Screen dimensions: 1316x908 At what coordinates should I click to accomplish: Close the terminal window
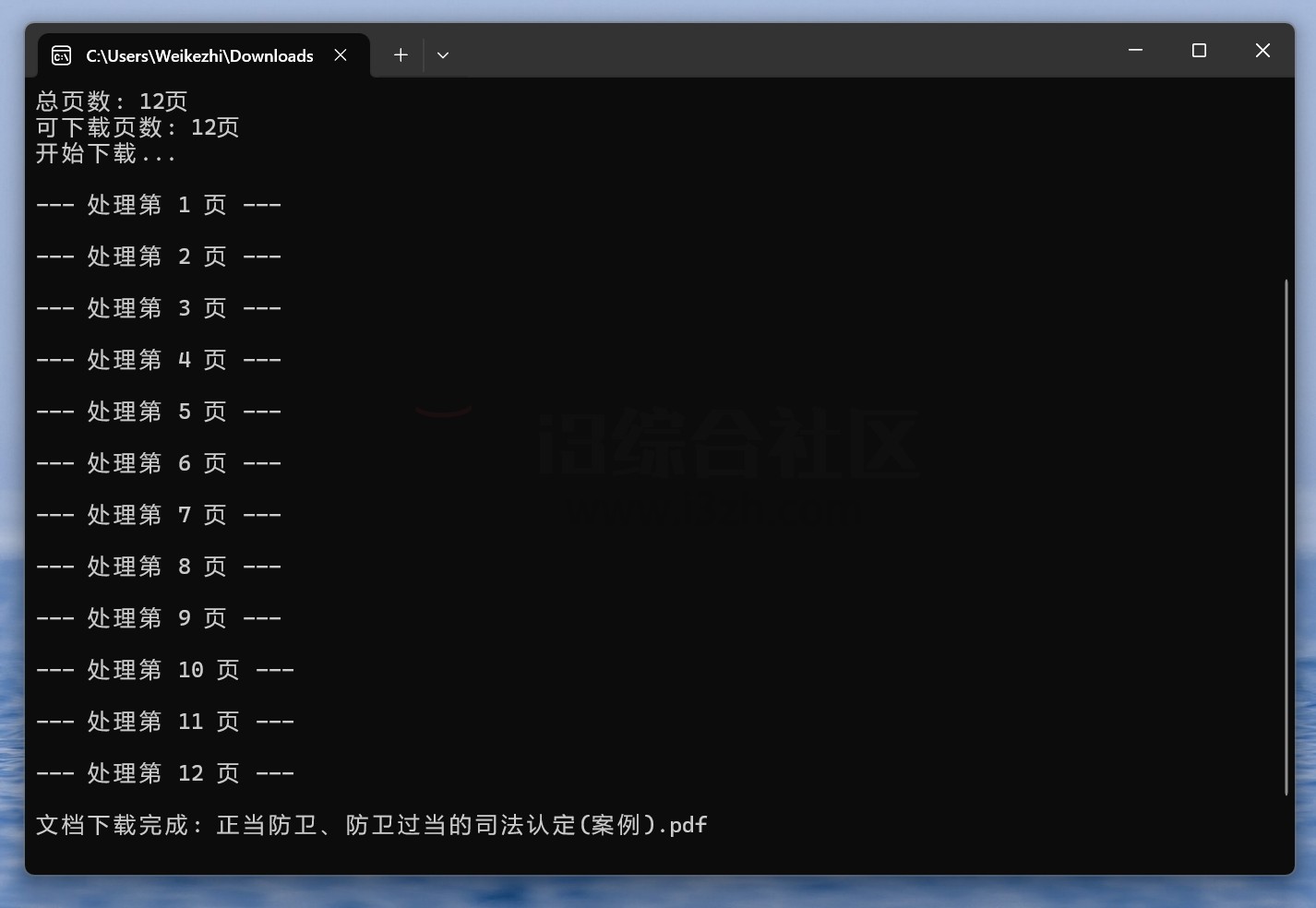tap(1262, 51)
